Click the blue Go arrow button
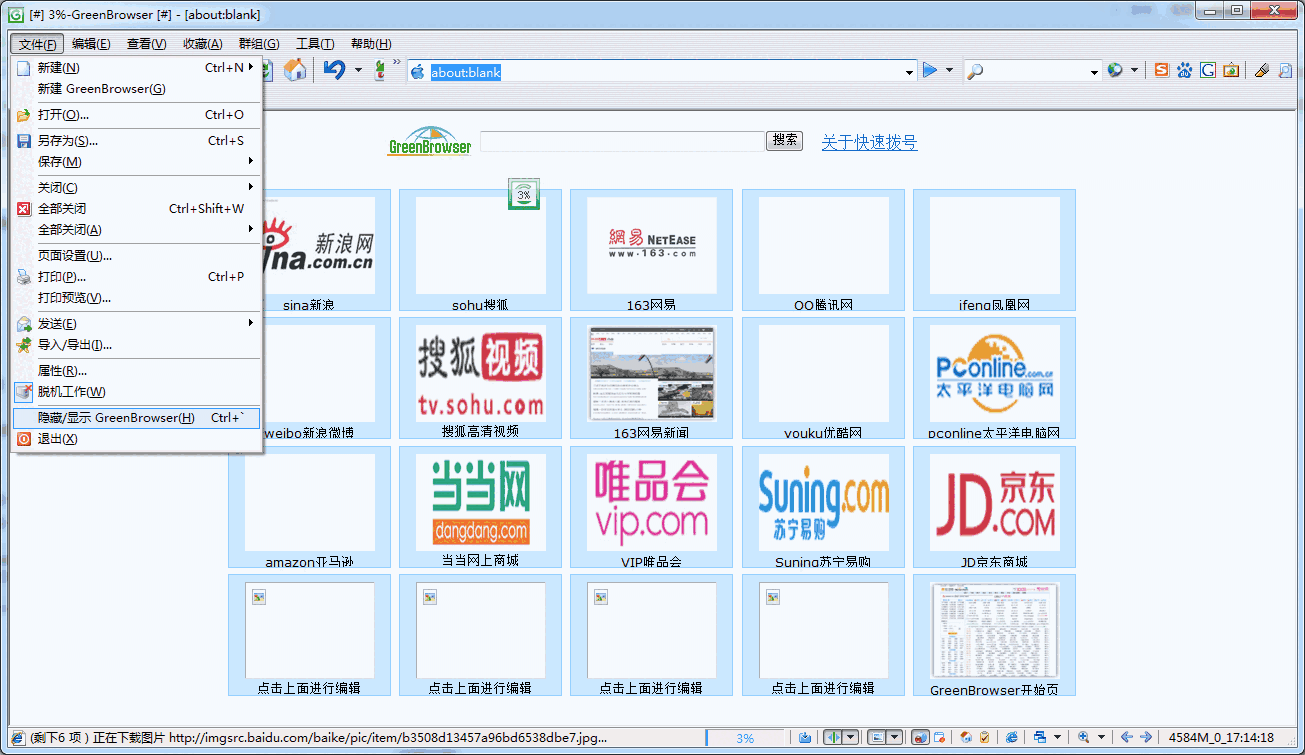This screenshot has width=1305, height=755. [x=930, y=70]
